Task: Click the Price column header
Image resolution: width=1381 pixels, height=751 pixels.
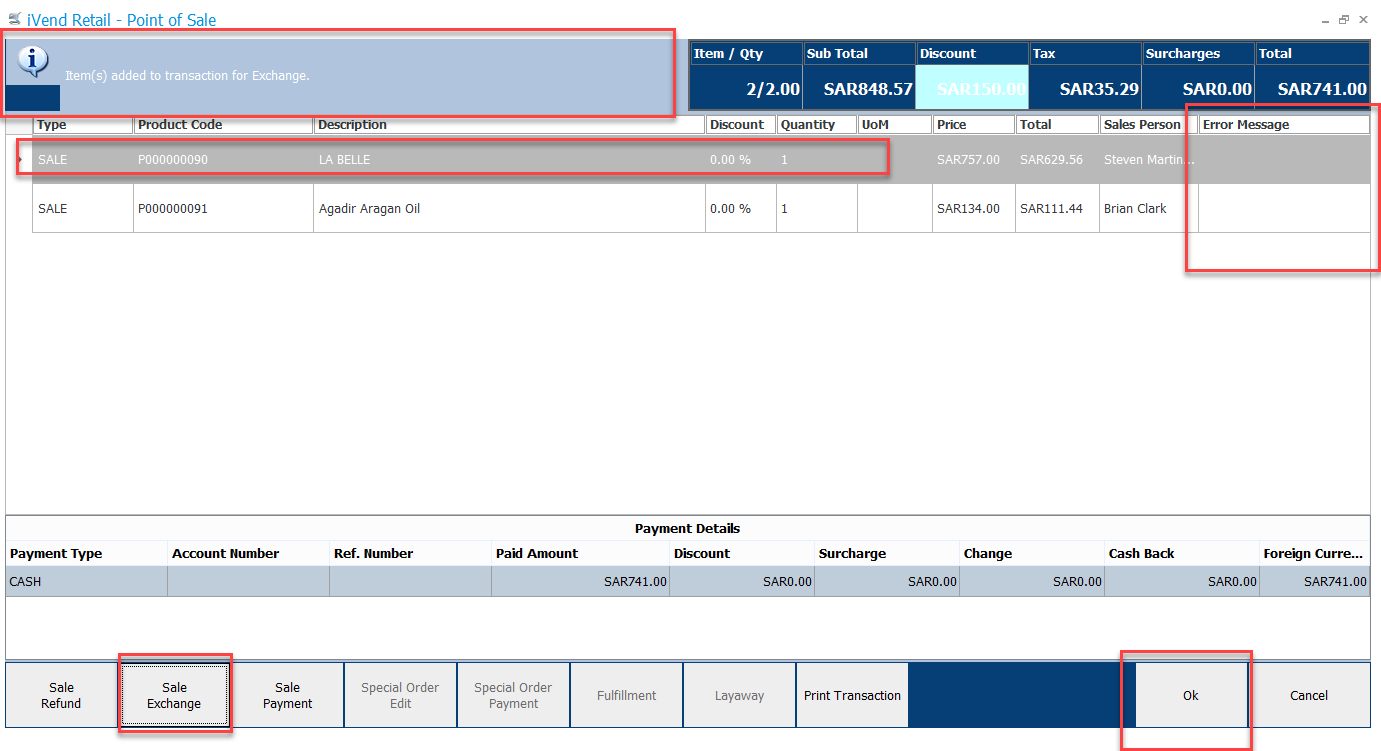Action: point(973,125)
